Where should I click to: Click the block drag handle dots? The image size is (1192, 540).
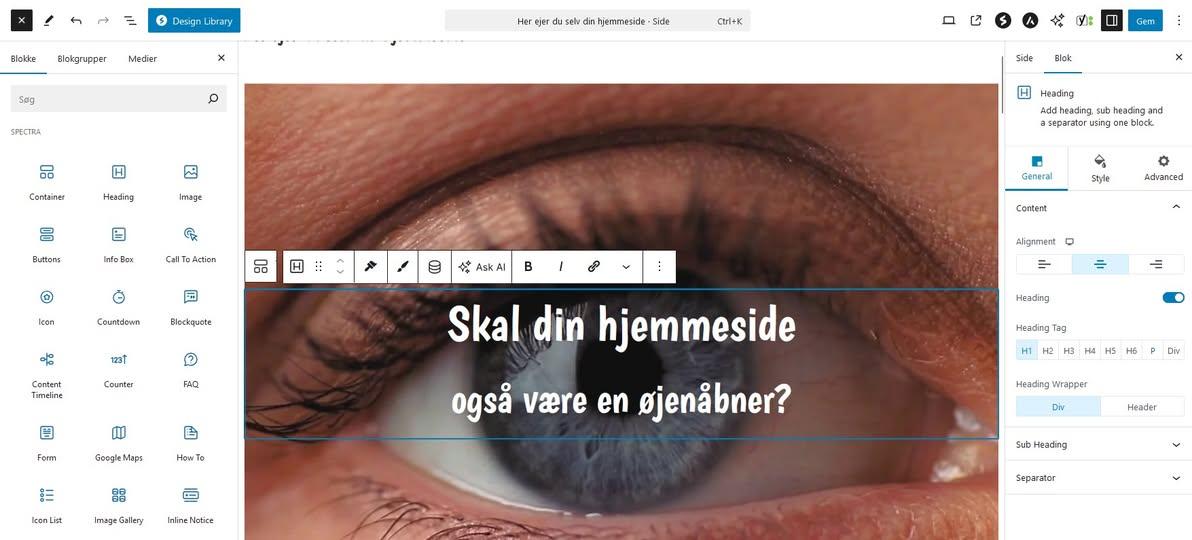[319, 266]
